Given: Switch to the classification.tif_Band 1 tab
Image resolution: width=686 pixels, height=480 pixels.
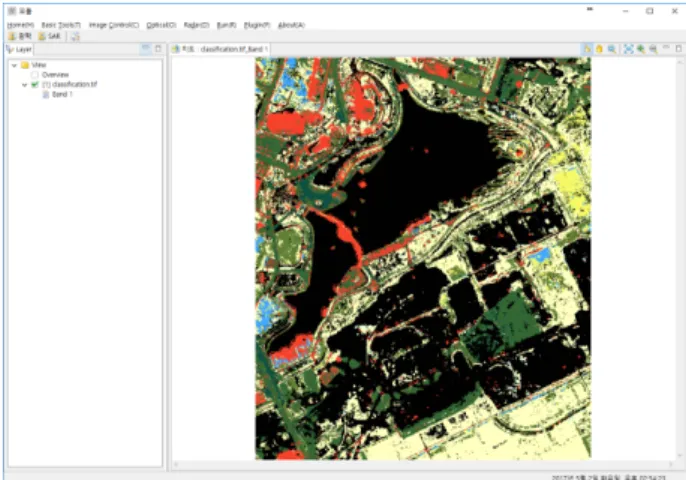Looking at the screenshot, I should [220, 49].
